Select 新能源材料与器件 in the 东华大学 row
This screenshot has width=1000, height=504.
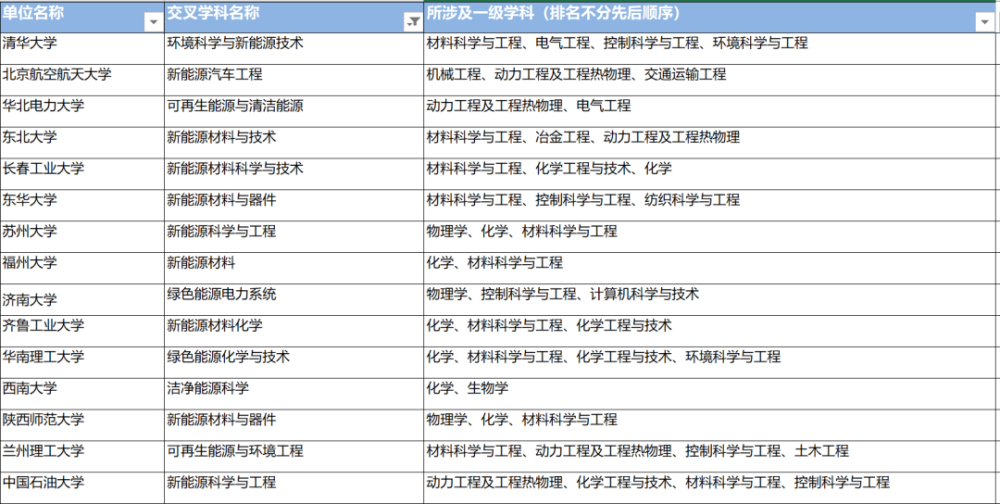tap(293, 205)
